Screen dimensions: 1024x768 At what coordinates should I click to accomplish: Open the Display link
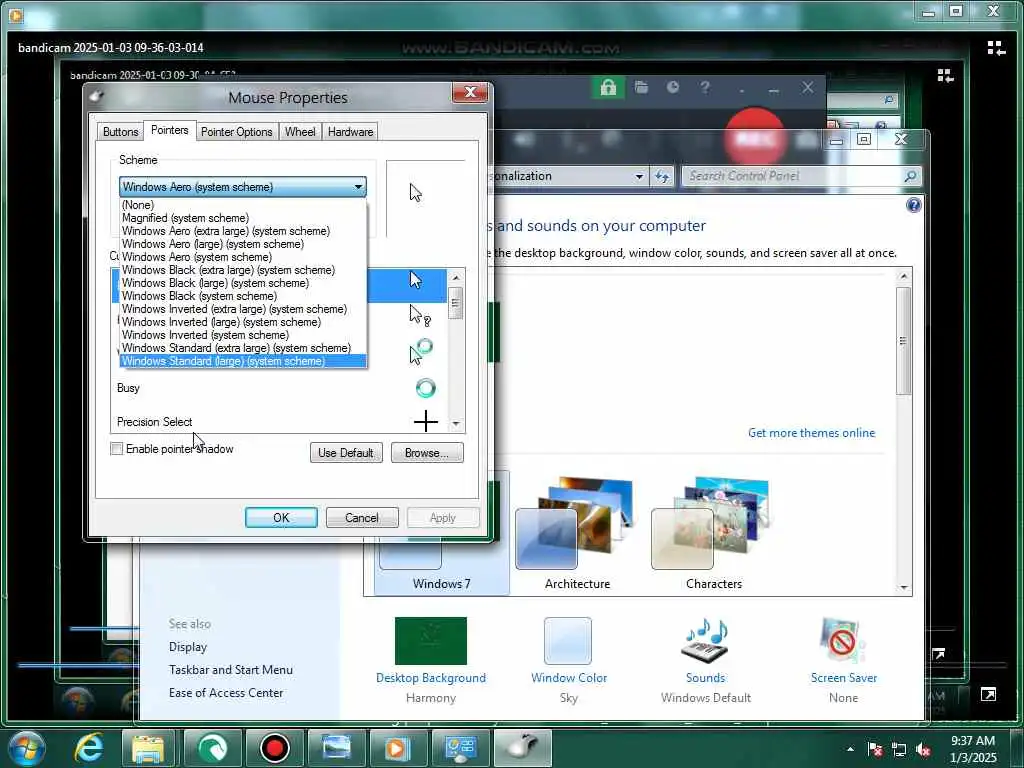click(x=188, y=647)
